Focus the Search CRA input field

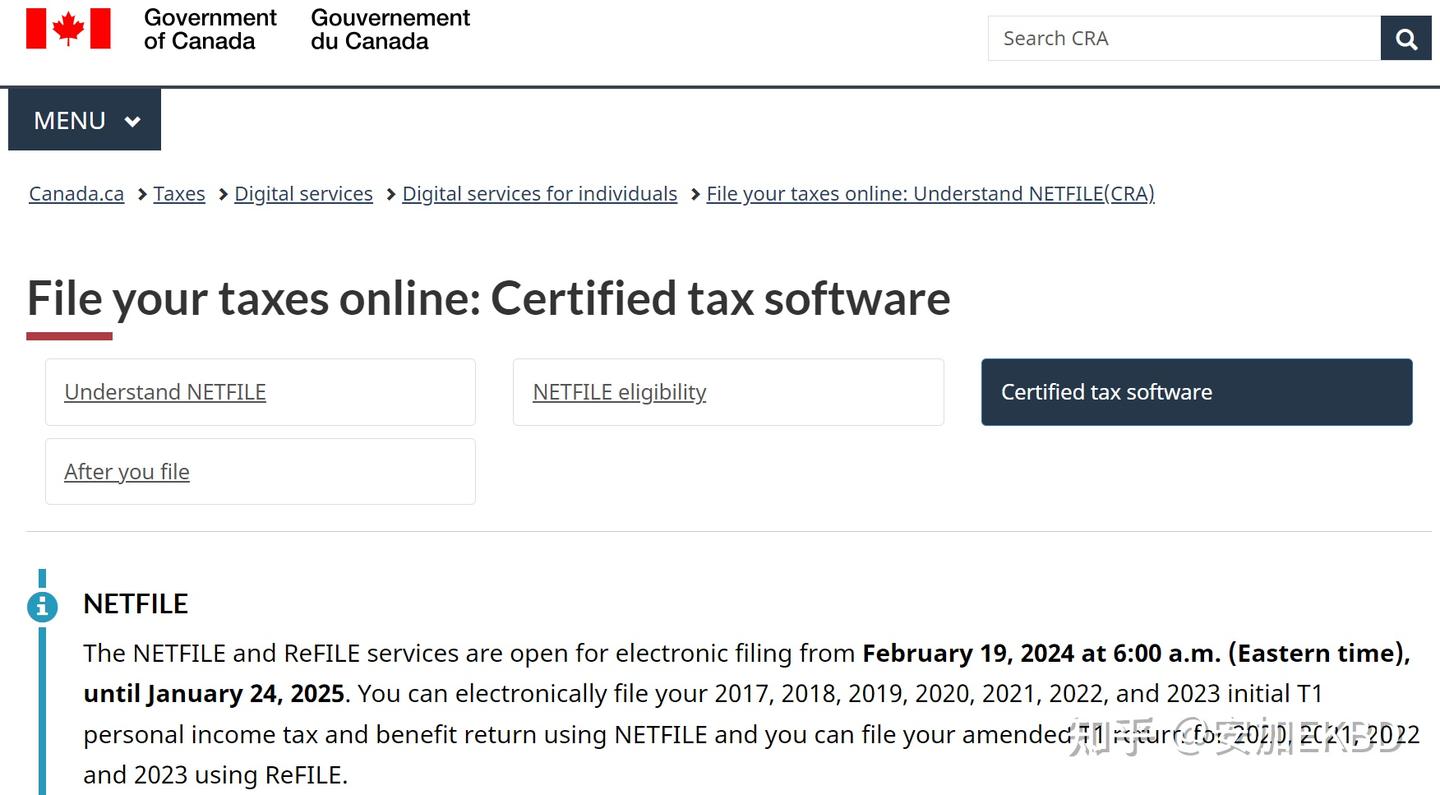[x=1184, y=39]
